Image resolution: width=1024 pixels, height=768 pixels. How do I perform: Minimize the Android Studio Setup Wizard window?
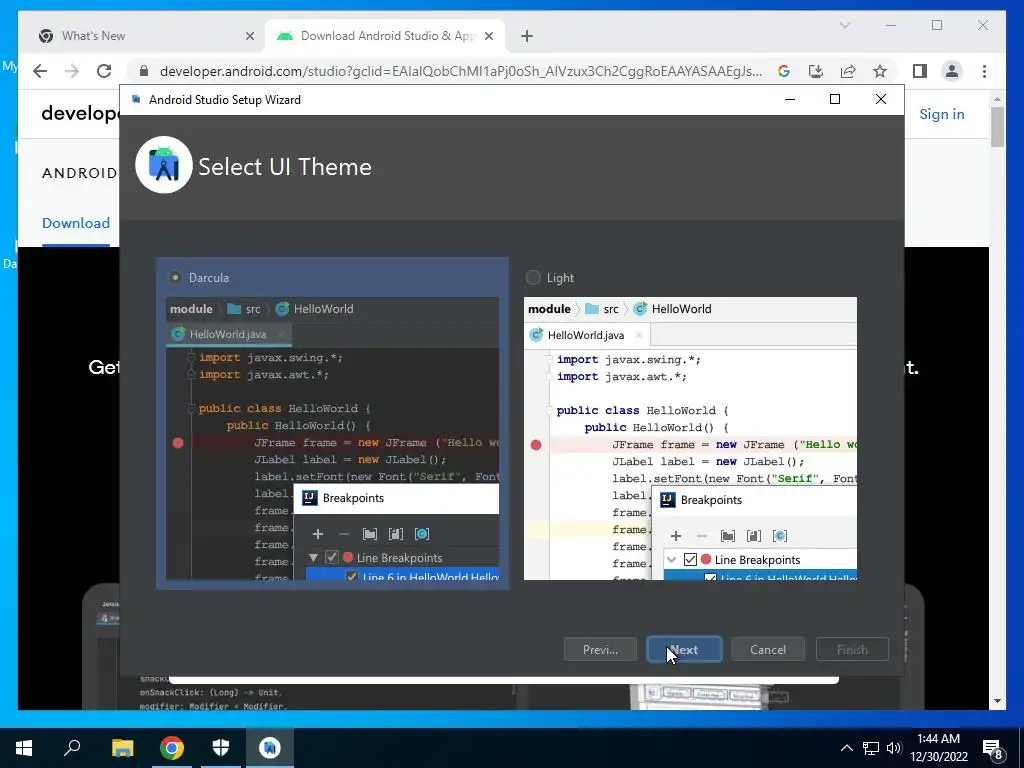790,99
